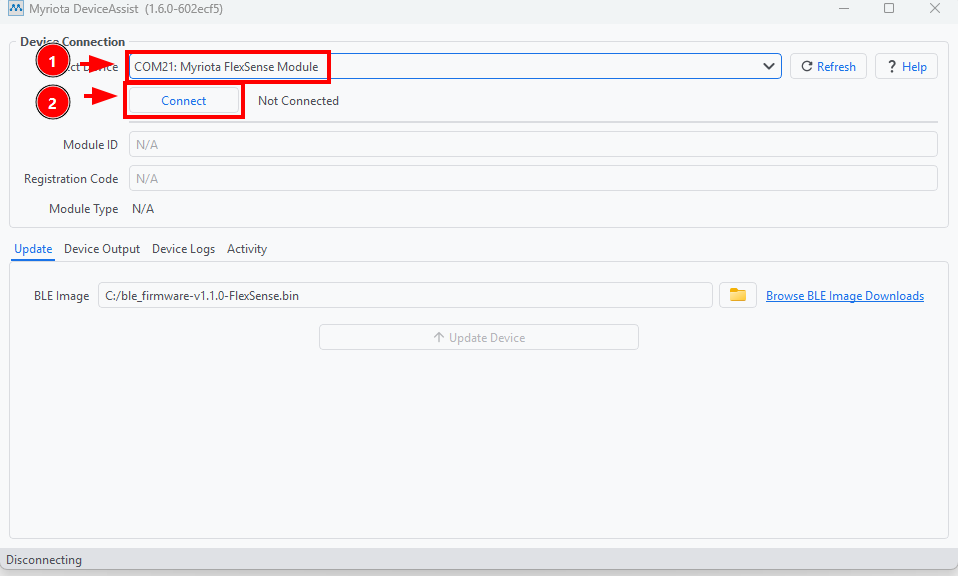This screenshot has height=576, width=958.
Task: Close the DeviceAssist window
Action: pos(935,9)
